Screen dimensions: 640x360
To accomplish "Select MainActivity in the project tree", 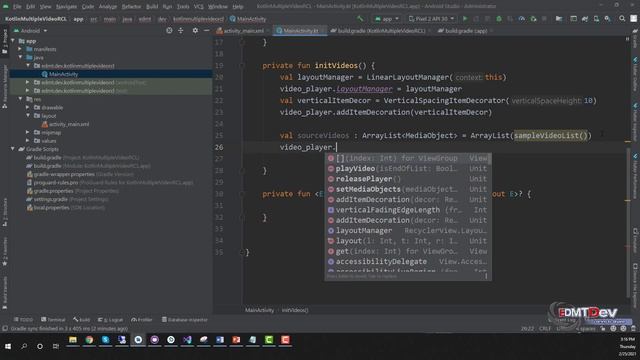I will pyautogui.click(x=63, y=74).
